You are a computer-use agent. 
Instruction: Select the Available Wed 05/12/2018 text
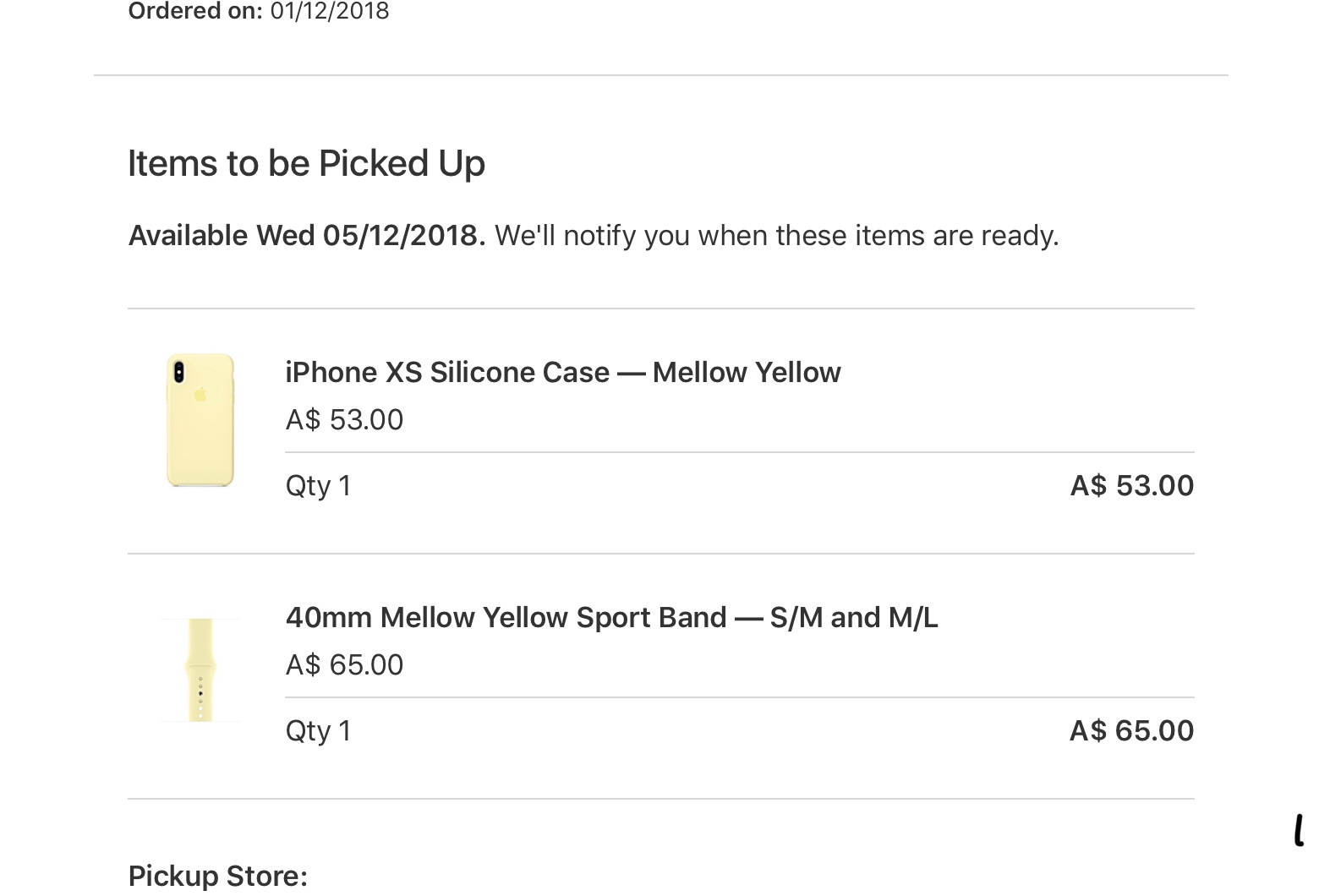pyautogui.click(x=307, y=235)
